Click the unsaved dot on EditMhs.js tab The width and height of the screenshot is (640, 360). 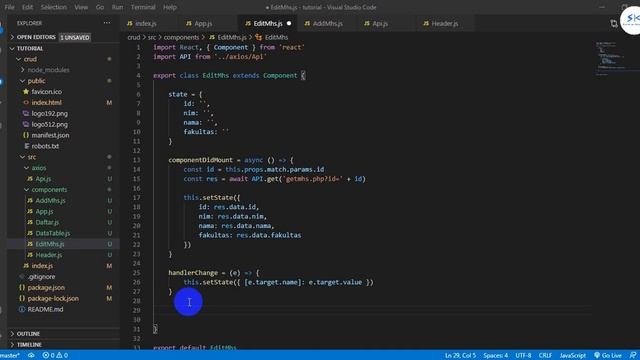tap(289, 24)
